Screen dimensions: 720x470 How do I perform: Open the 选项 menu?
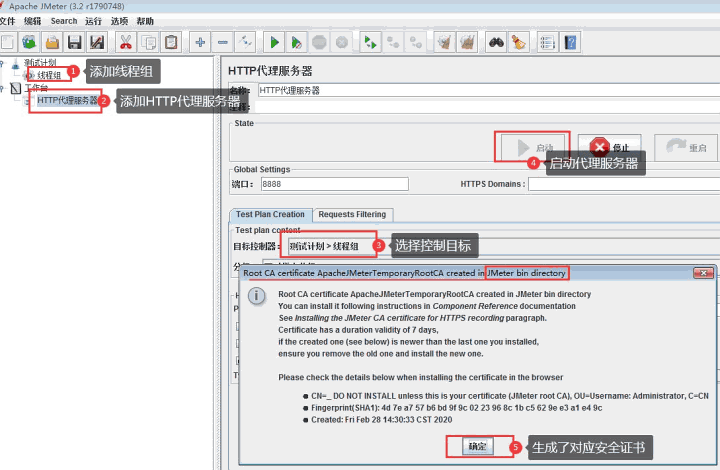click(119, 21)
